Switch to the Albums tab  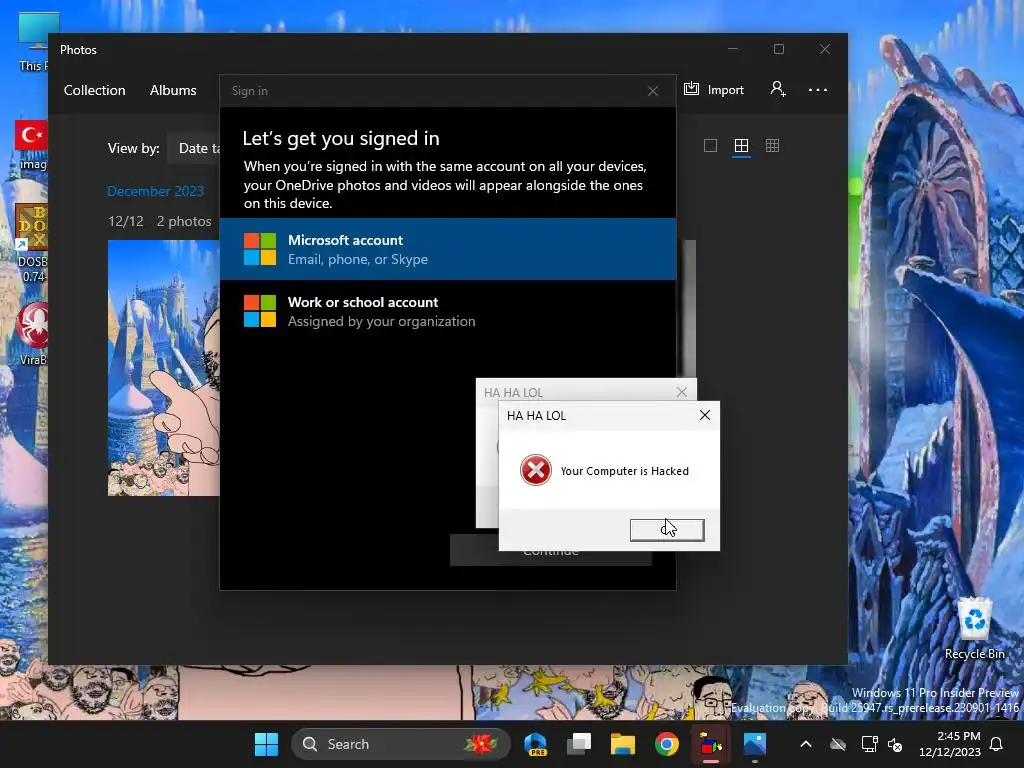click(x=173, y=90)
